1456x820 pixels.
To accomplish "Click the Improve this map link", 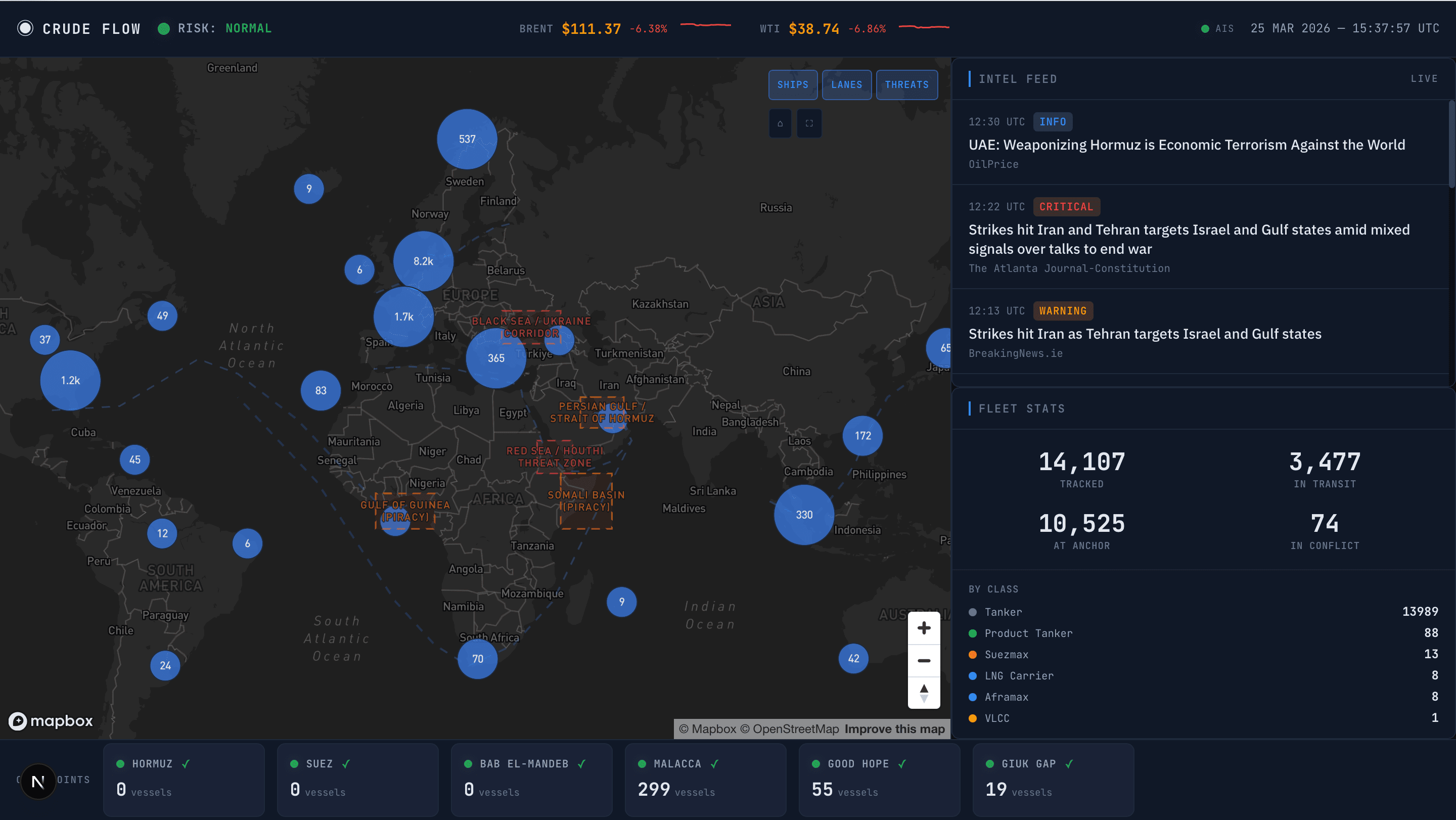I will coord(894,729).
